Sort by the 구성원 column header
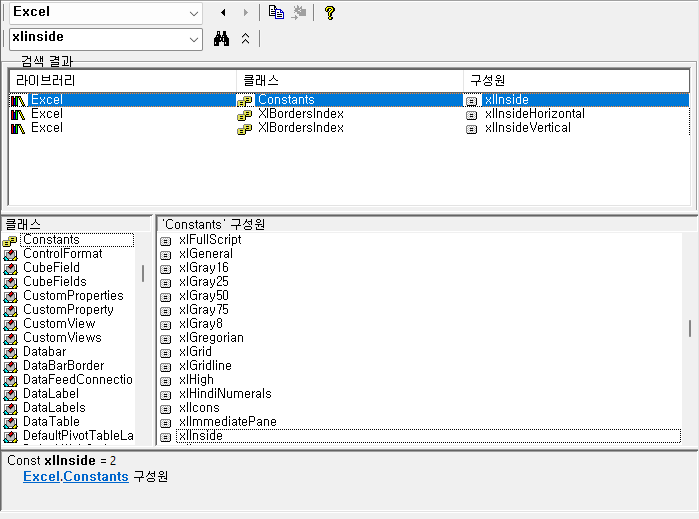 pos(576,81)
